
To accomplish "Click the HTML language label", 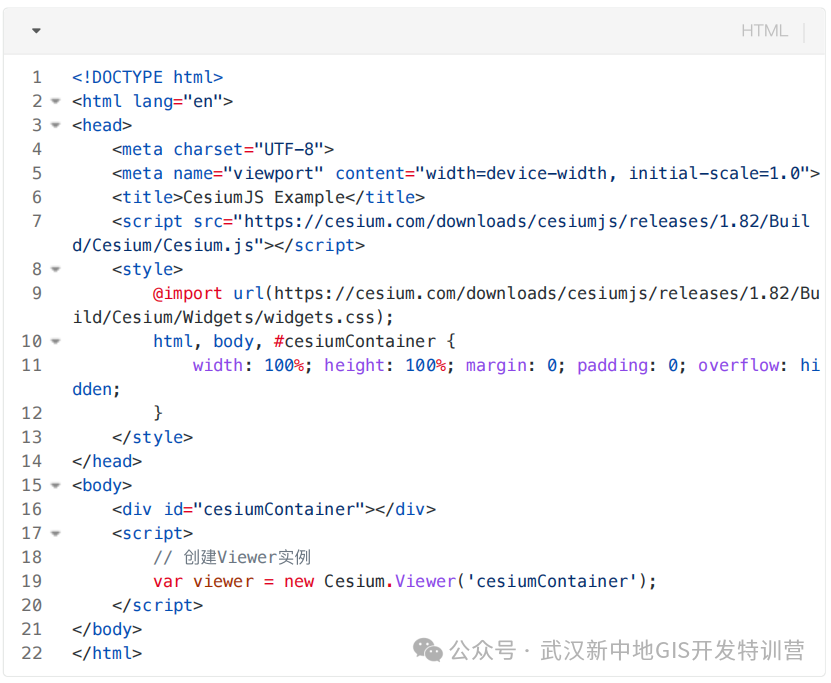I will [x=764, y=31].
